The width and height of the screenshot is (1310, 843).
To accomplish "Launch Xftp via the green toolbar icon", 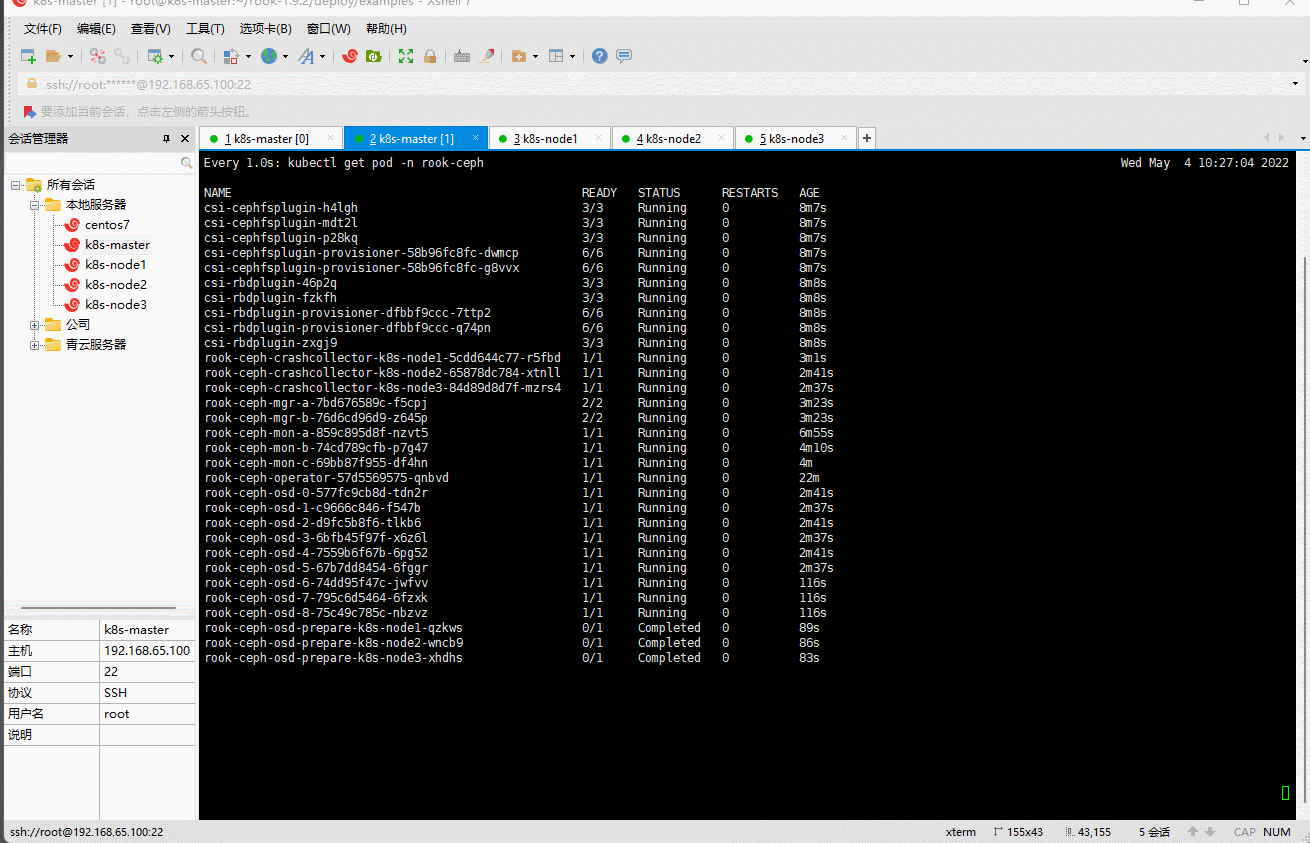I will tap(374, 56).
